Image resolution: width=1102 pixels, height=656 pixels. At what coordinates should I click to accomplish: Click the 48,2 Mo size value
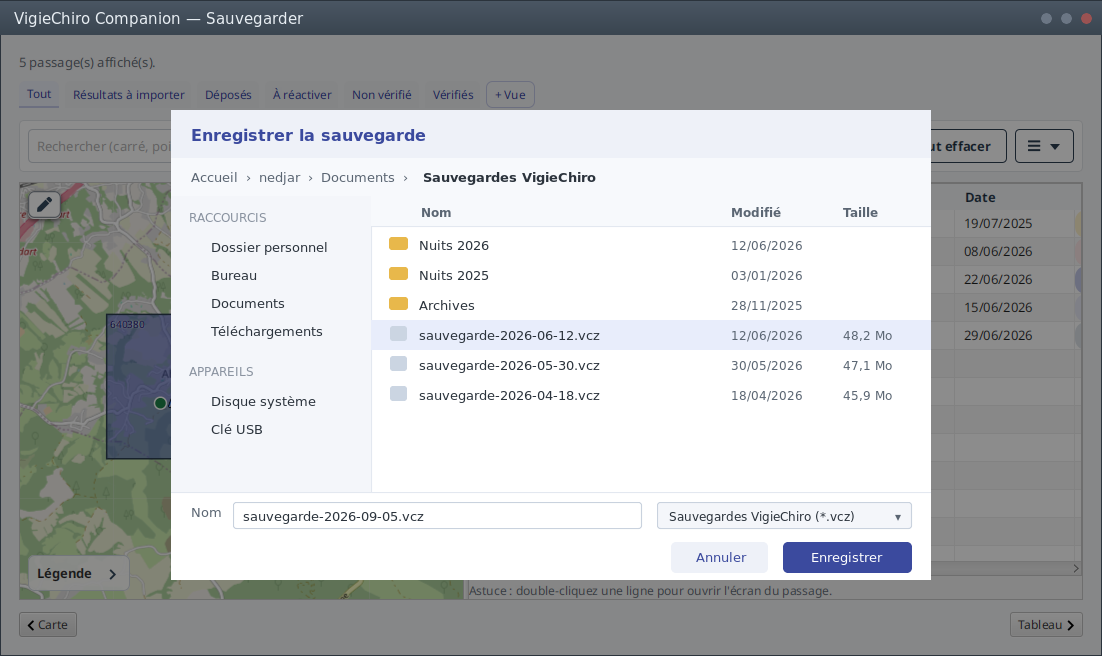[867, 336]
